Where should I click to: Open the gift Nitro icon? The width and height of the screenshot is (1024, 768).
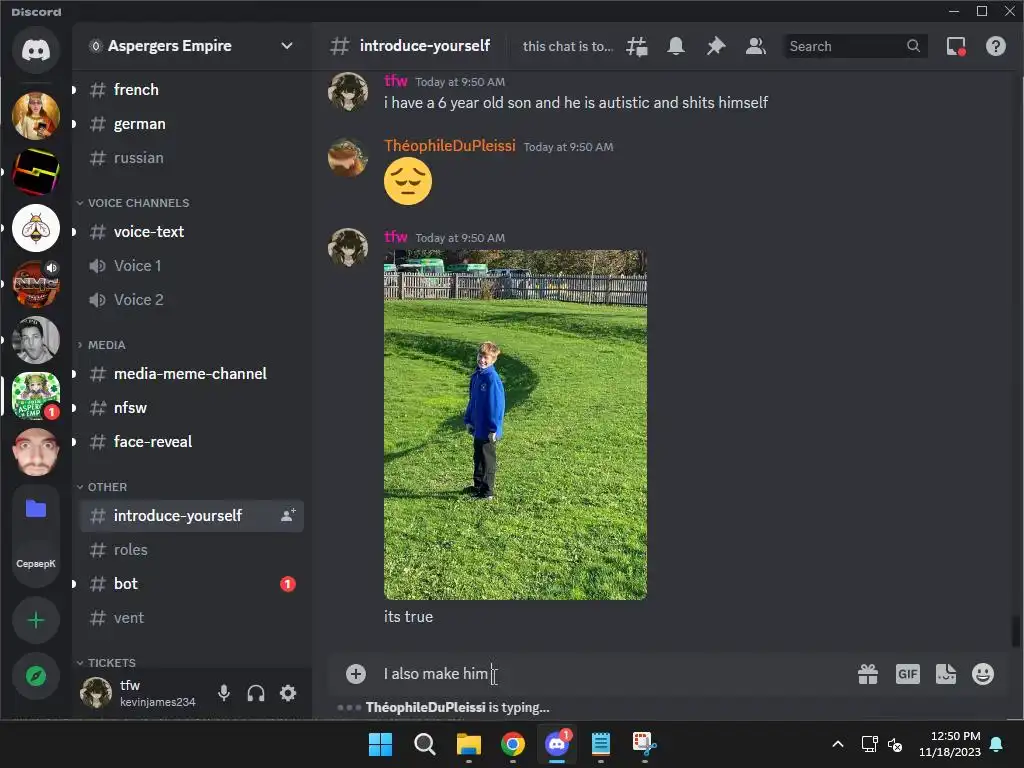click(868, 674)
